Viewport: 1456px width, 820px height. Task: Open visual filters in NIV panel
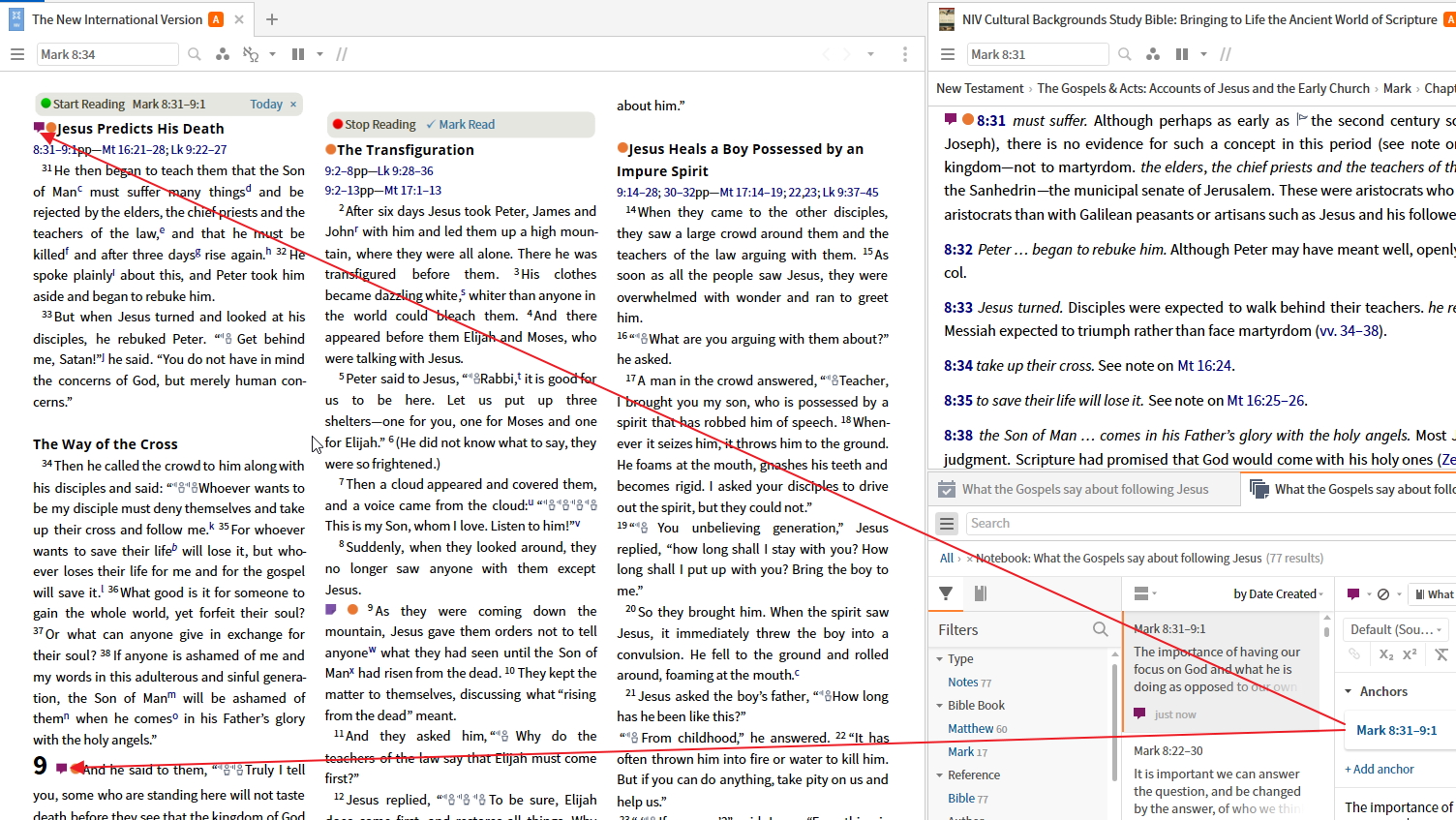click(x=223, y=54)
